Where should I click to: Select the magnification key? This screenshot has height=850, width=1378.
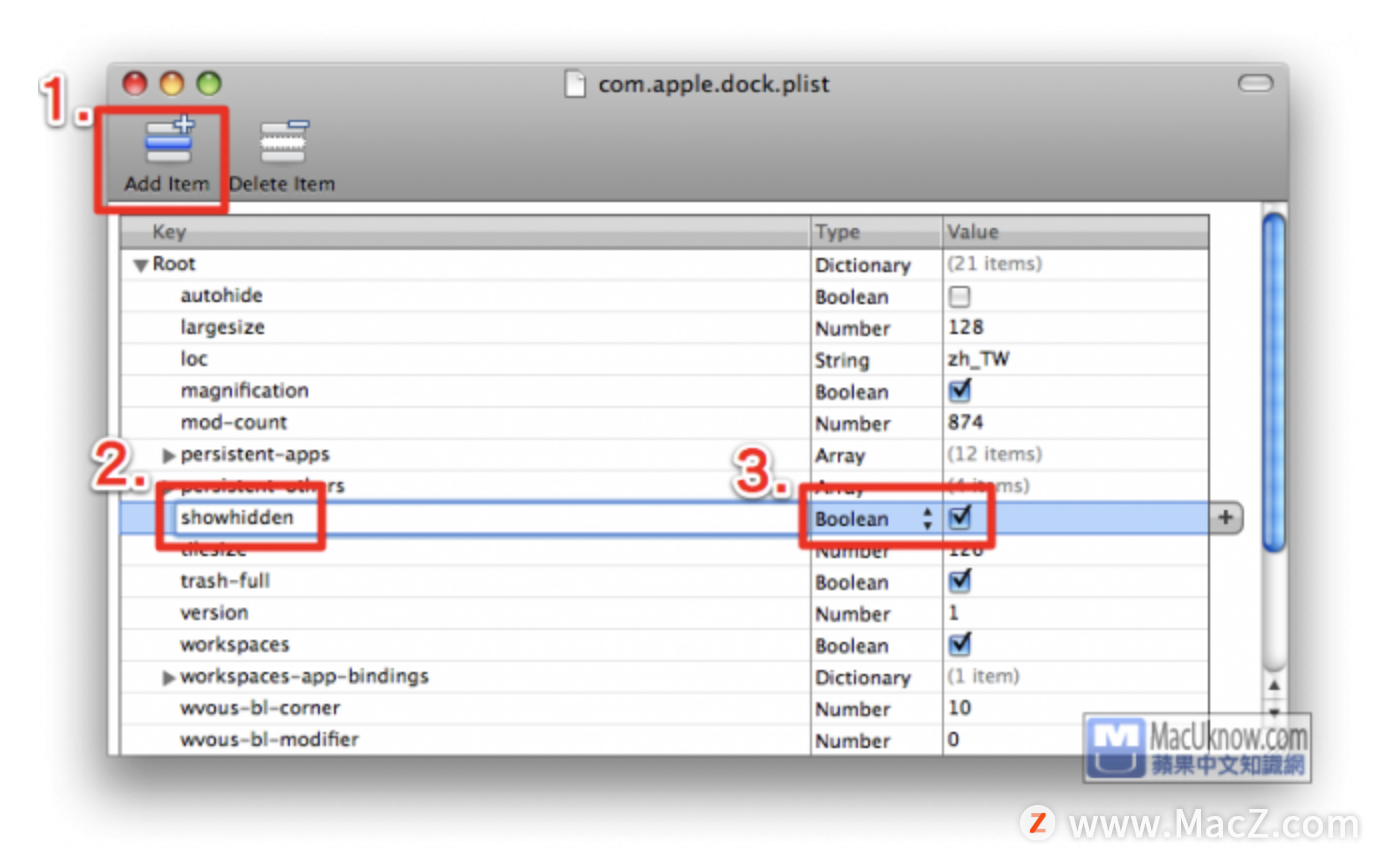tap(244, 390)
